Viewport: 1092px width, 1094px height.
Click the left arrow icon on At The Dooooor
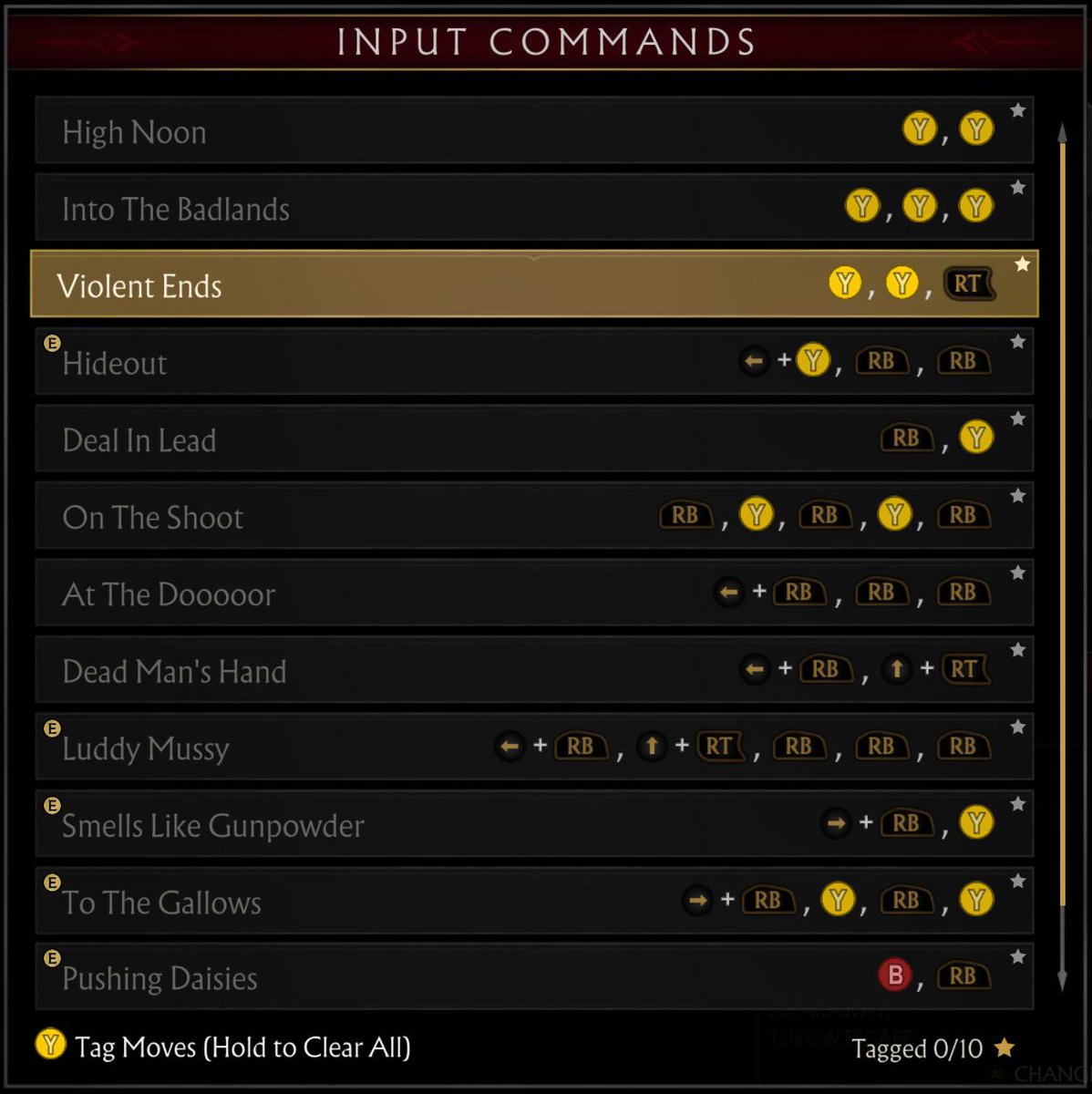(x=728, y=593)
